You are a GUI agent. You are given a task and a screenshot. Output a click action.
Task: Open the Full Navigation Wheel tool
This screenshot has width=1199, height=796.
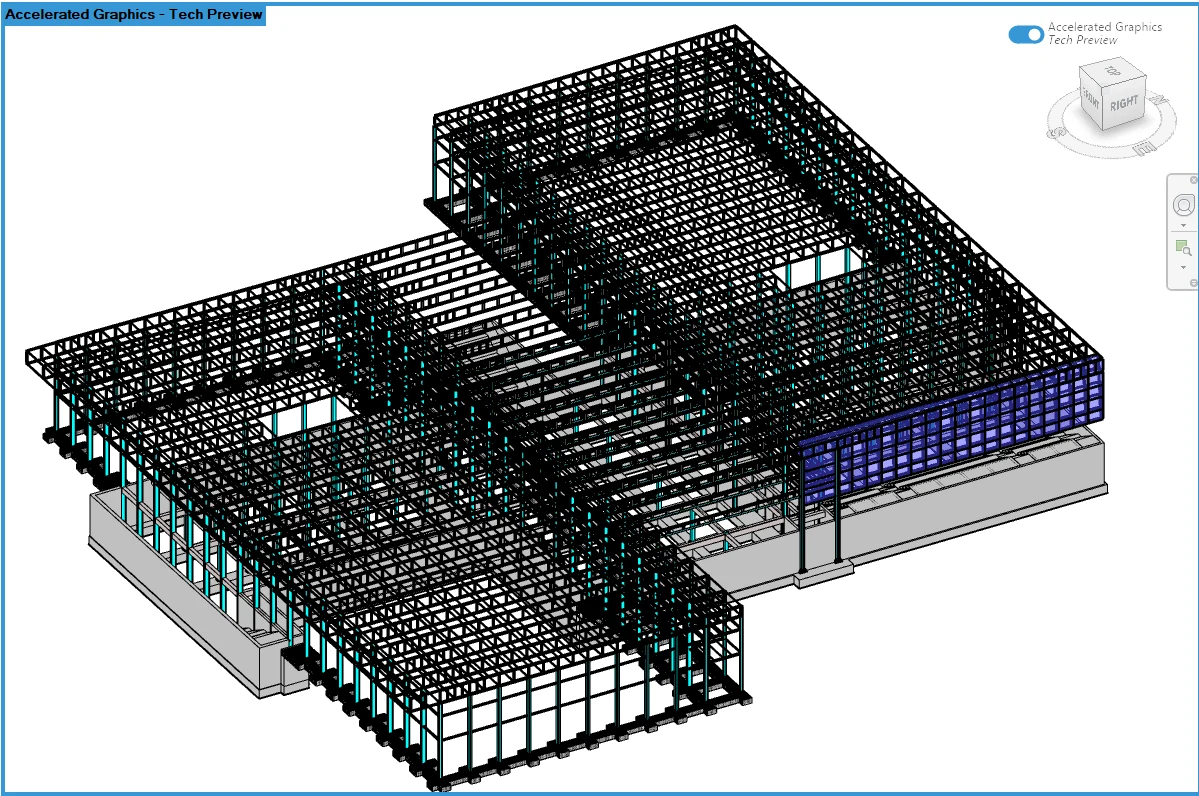(1183, 205)
